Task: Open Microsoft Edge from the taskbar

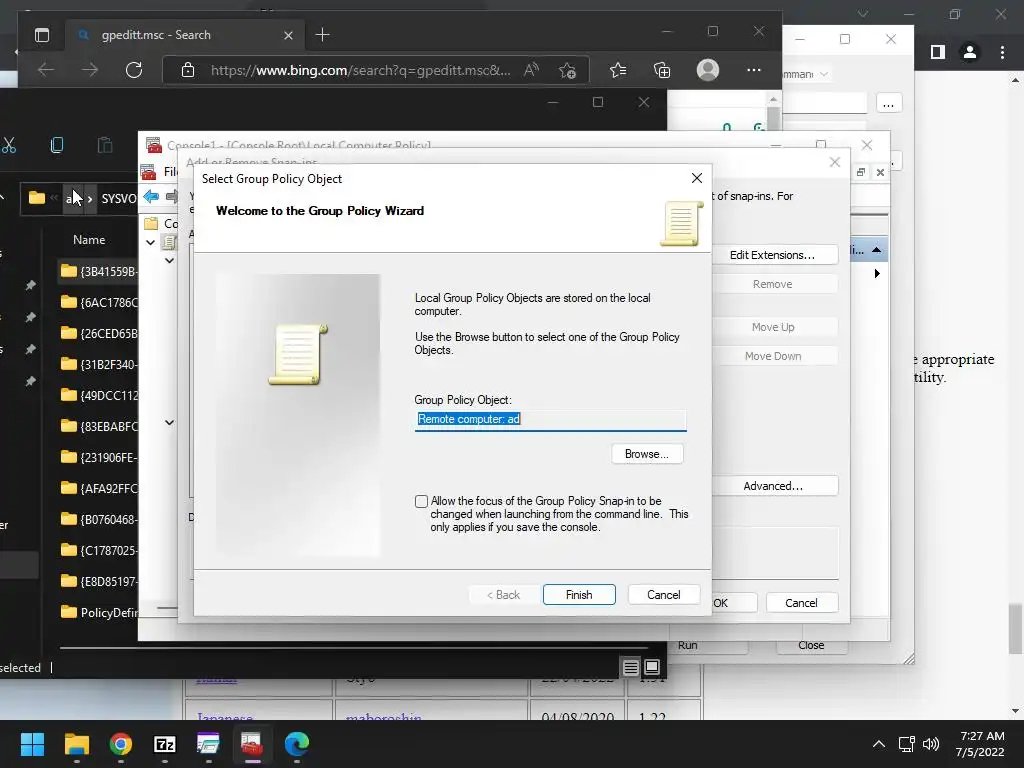Action: pyautogui.click(x=296, y=744)
